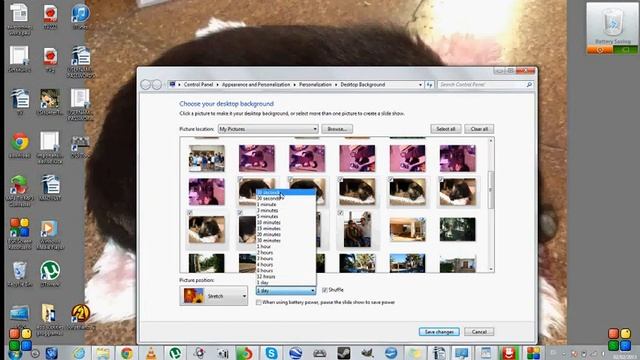
Task: Open VLC media player from taskbar
Action: tap(151, 353)
